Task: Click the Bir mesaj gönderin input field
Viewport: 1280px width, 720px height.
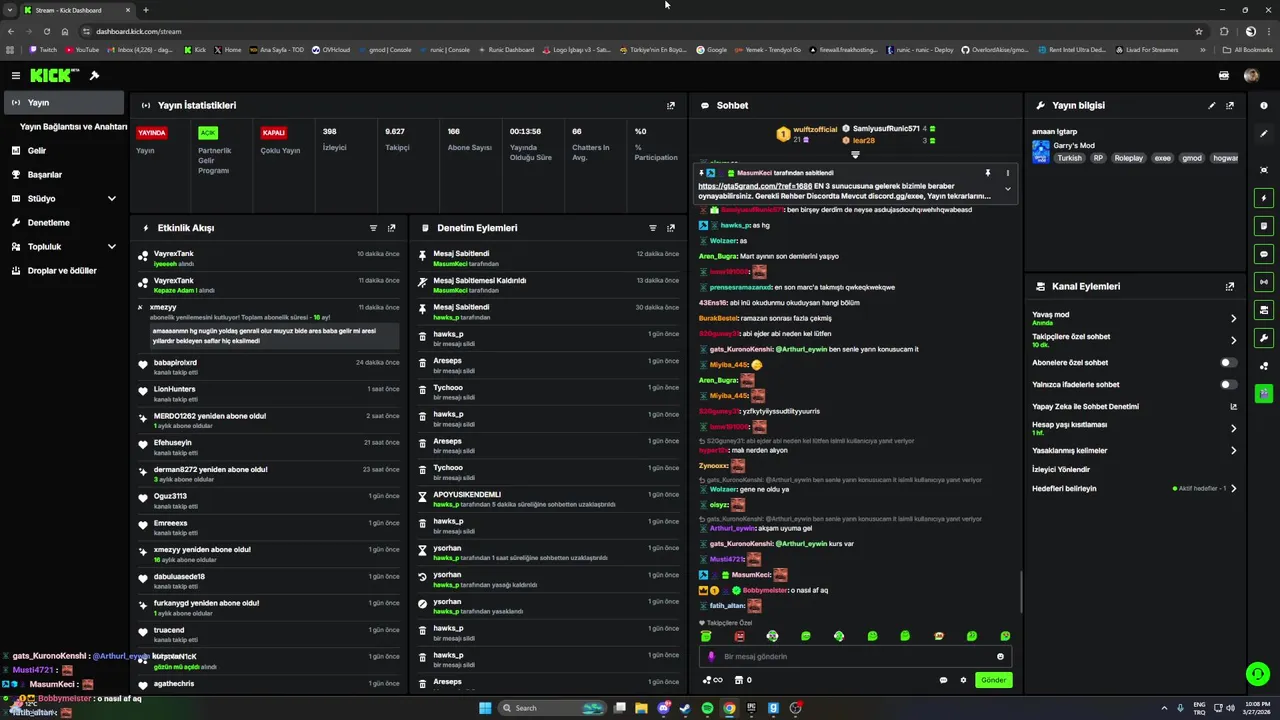Action: [x=857, y=657]
